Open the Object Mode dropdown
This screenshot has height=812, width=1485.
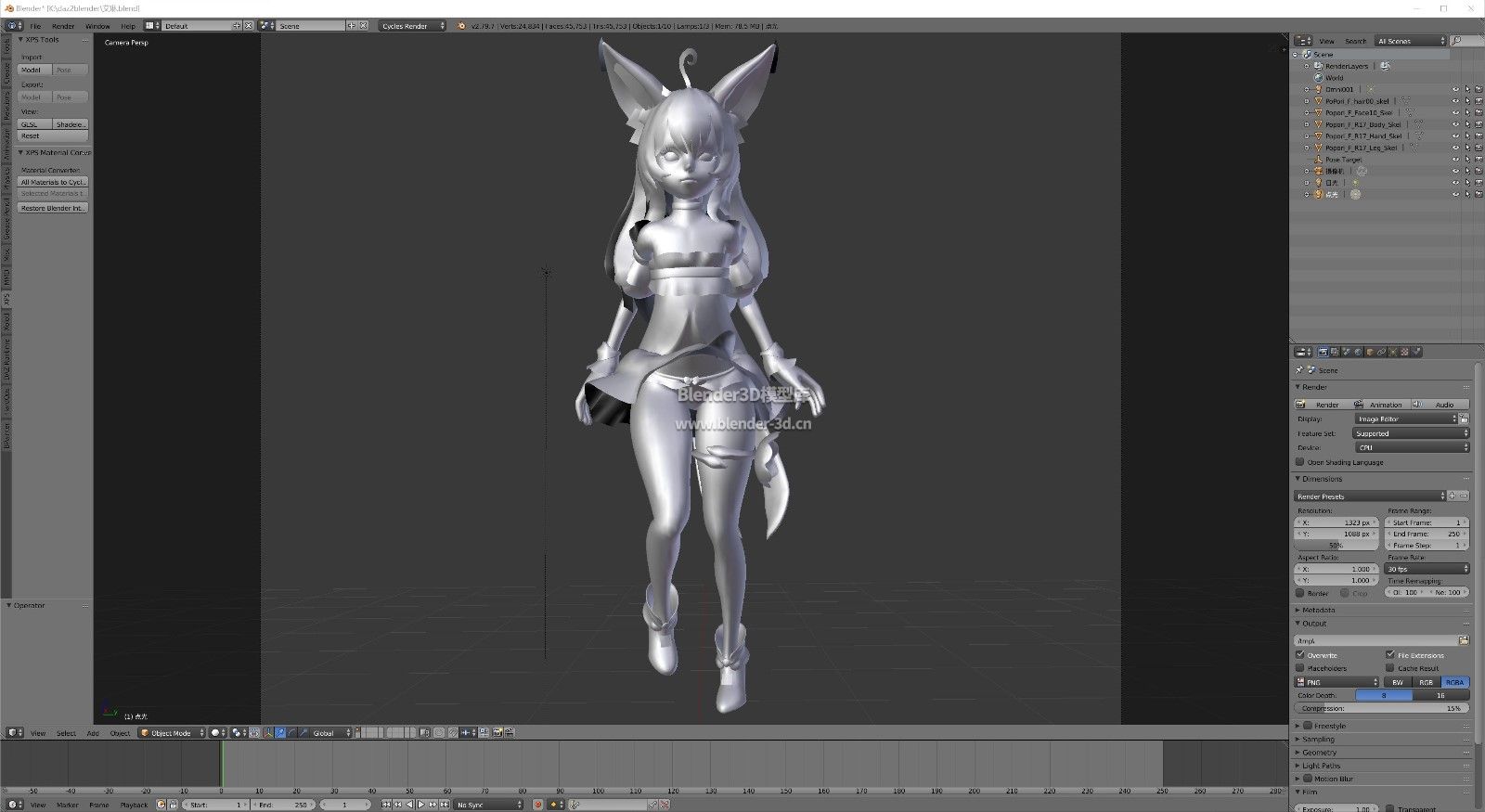pyautogui.click(x=172, y=732)
